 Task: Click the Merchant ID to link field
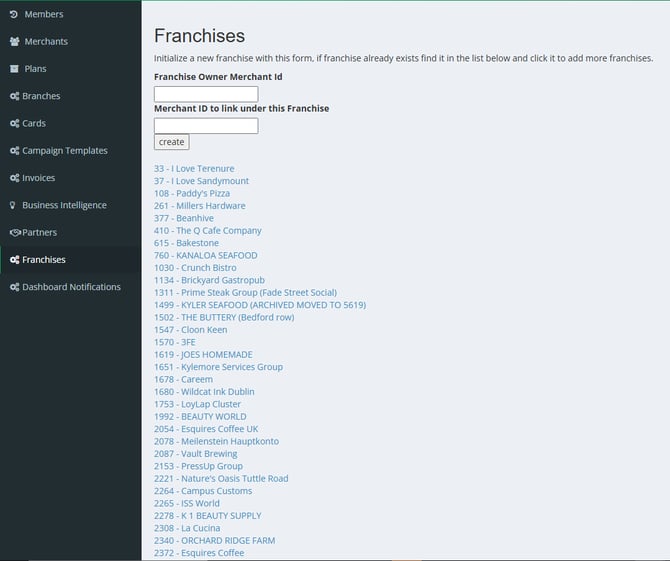[206, 126]
